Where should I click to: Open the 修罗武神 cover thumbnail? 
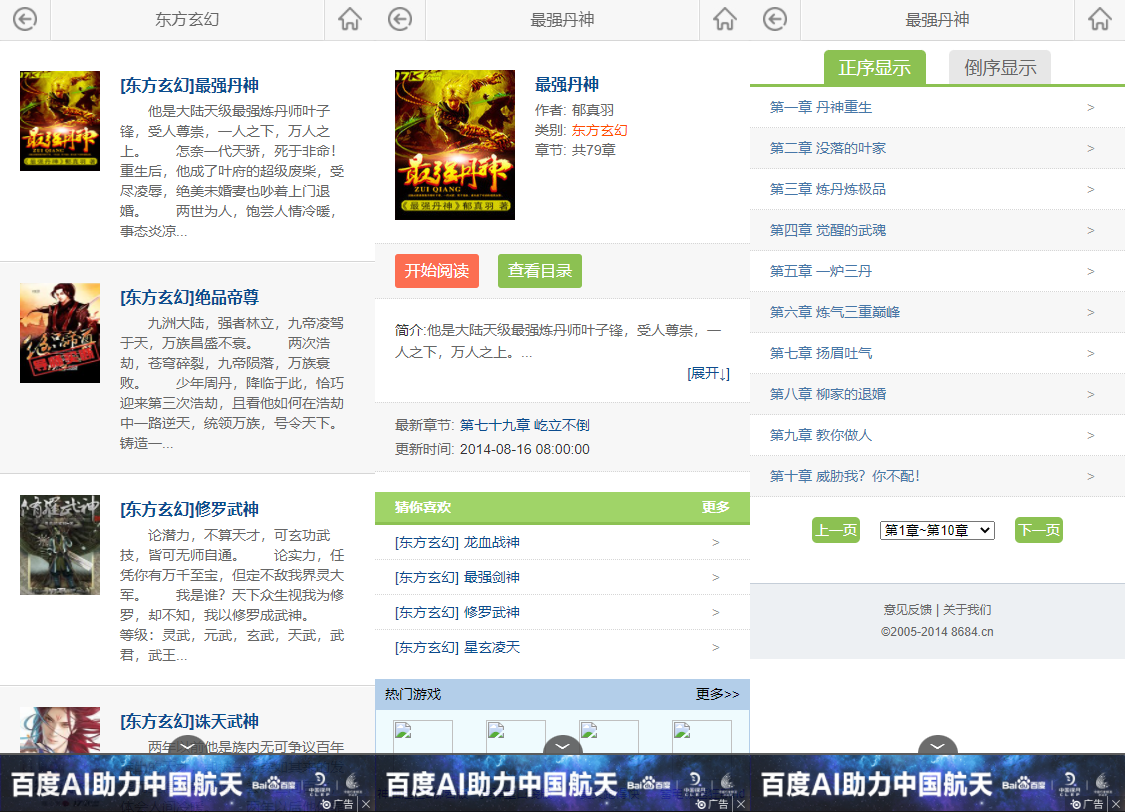pyautogui.click(x=60, y=545)
